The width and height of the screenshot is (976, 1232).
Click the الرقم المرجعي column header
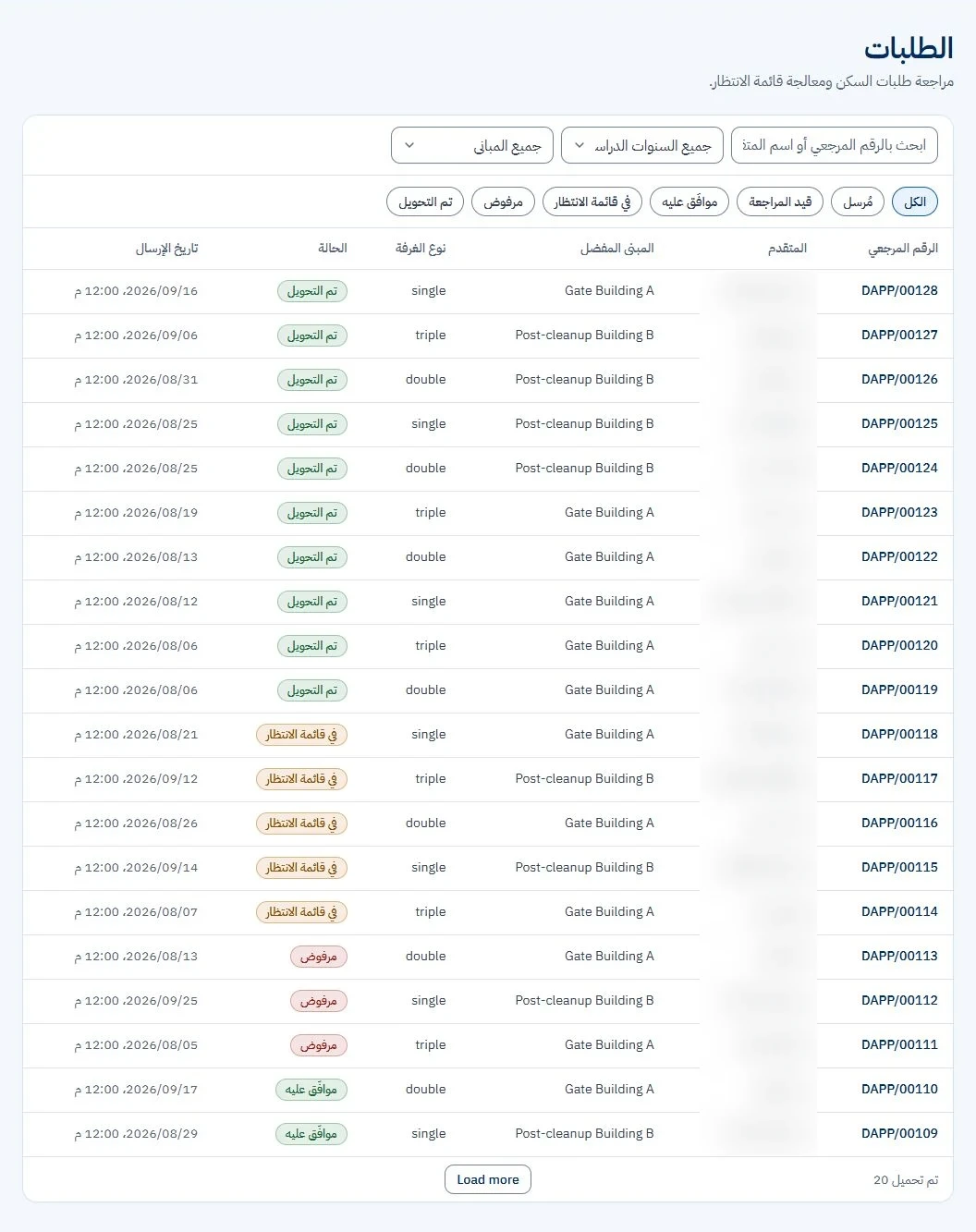(903, 248)
